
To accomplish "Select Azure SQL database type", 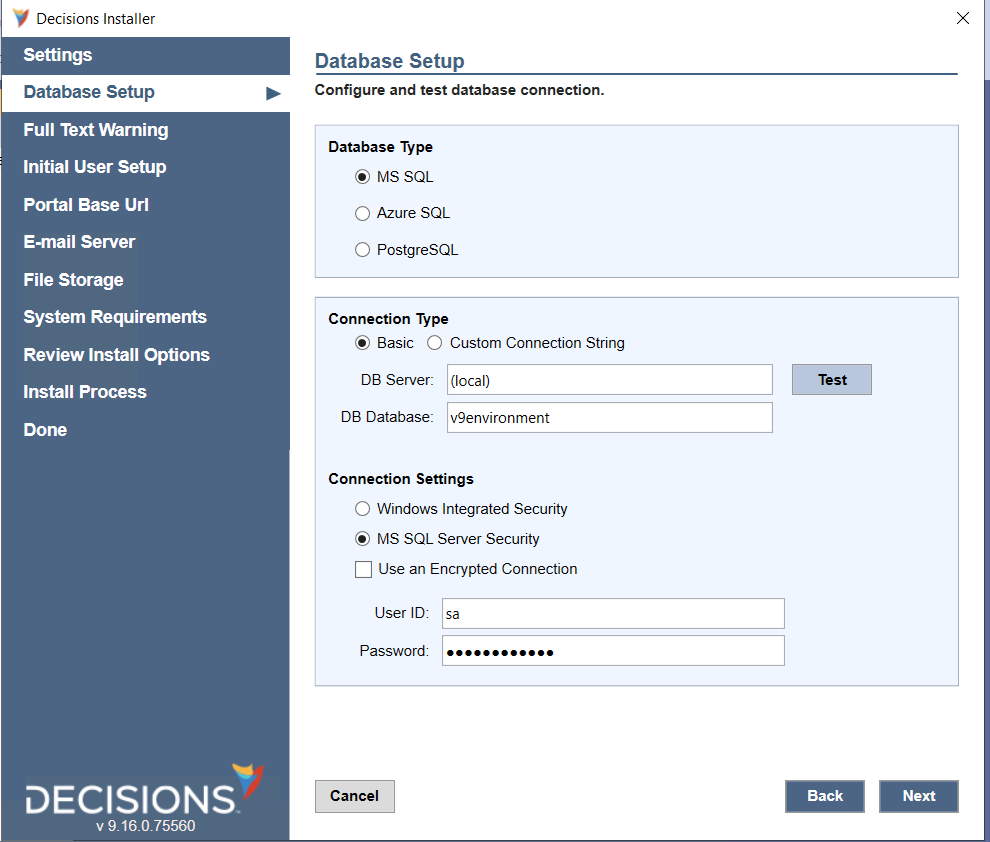I will point(363,213).
